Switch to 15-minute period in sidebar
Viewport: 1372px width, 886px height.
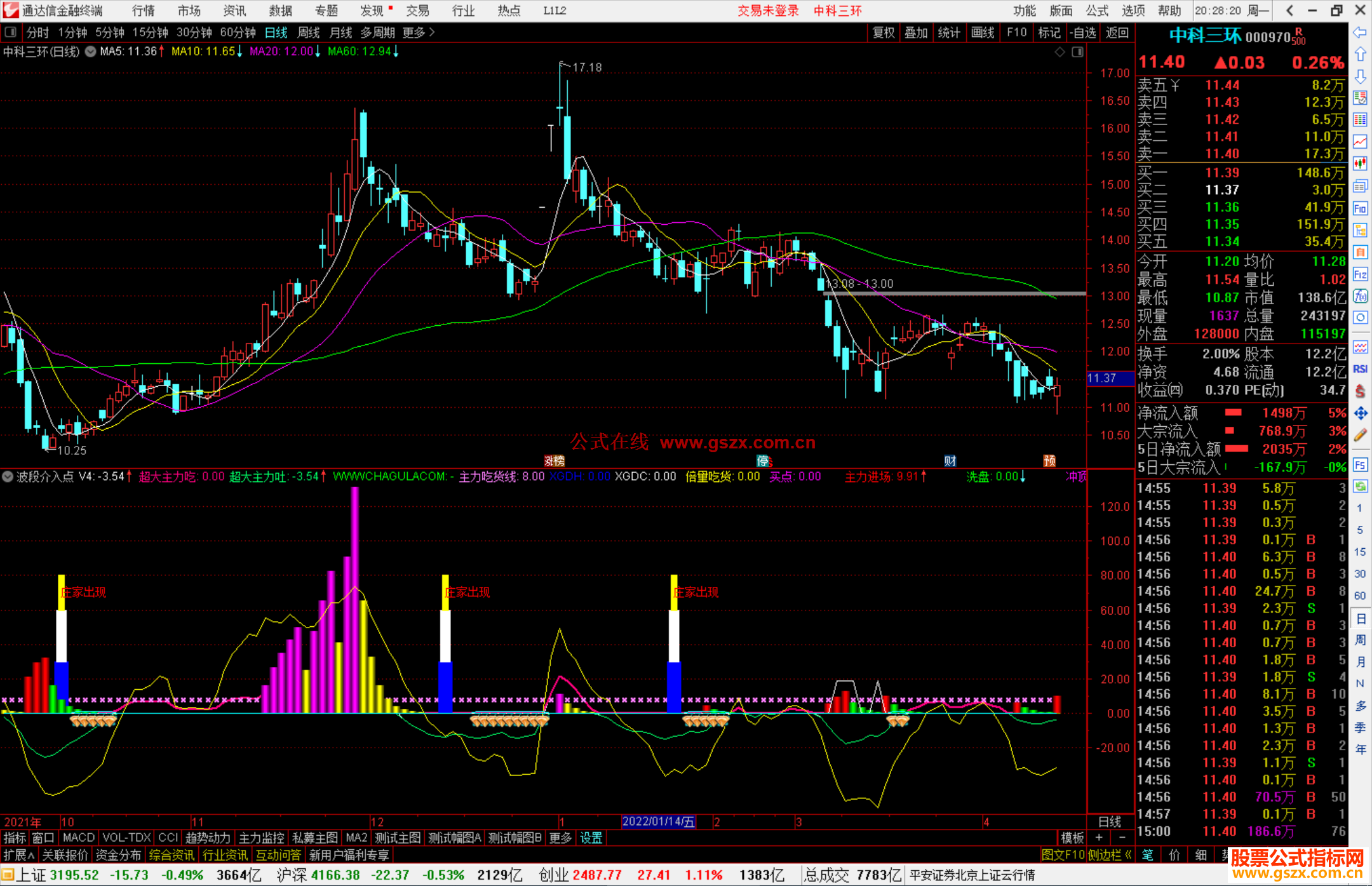pos(1360,552)
